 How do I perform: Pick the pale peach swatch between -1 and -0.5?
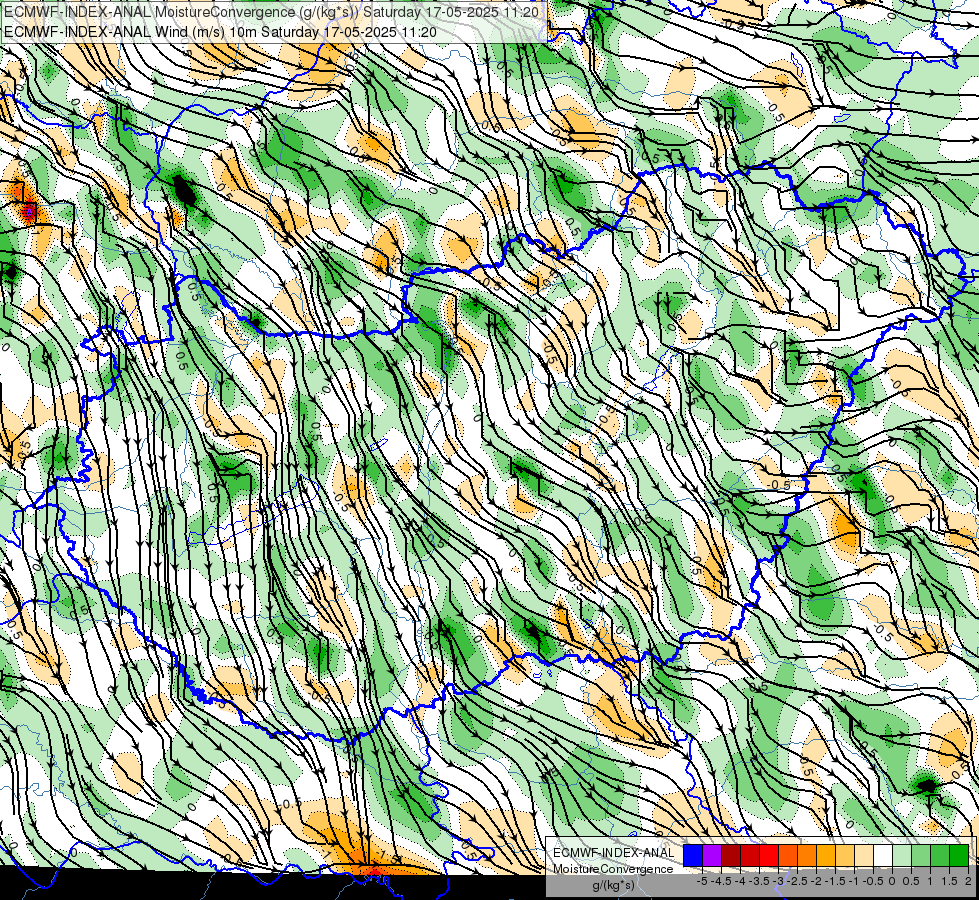864,855
